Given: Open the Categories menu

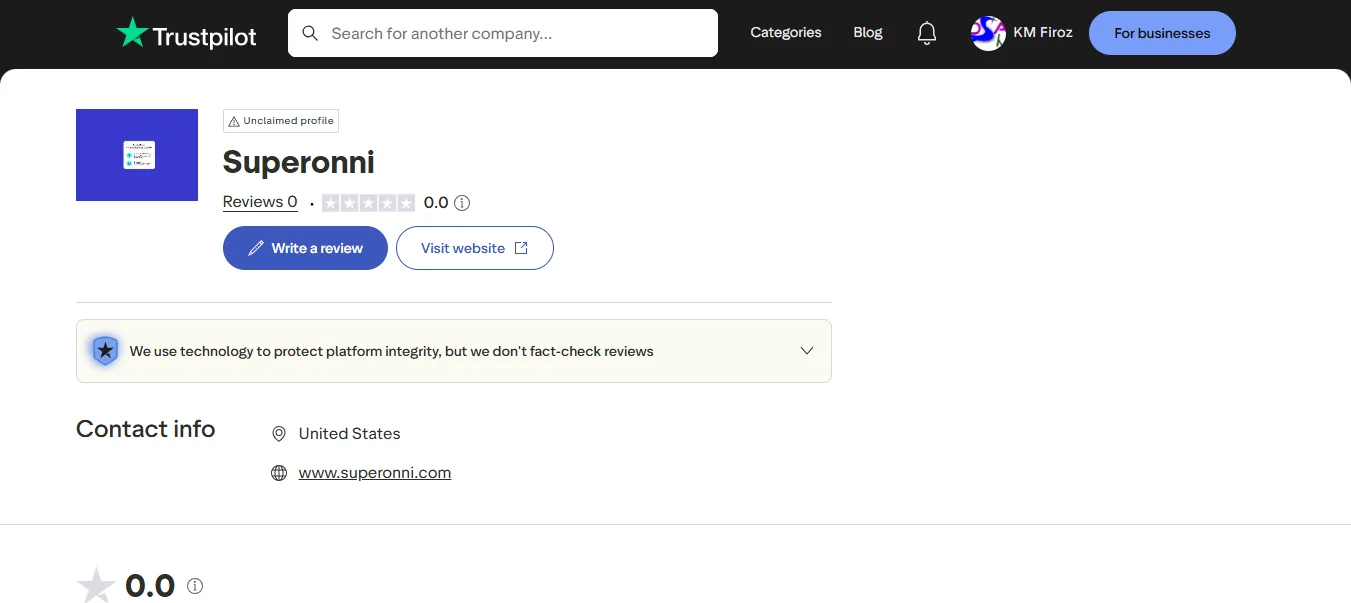Looking at the screenshot, I should tap(786, 33).
